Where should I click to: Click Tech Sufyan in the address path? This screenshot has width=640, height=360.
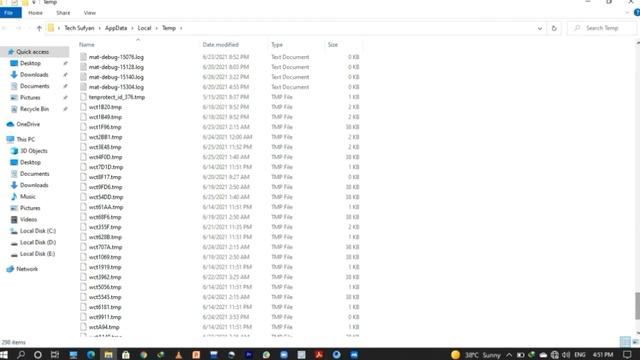coord(79,28)
